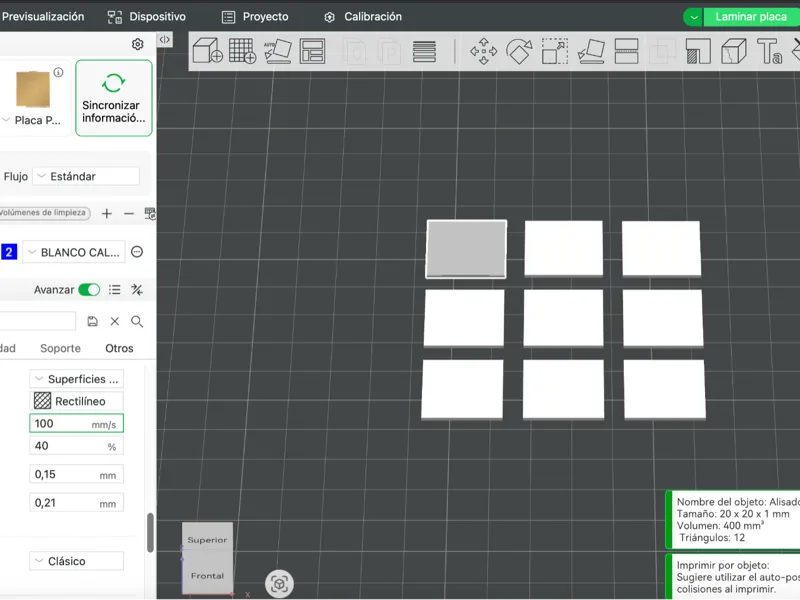The height and width of the screenshot is (600, 800).
Task: Click the plate thumbnail image
Action: pyautogui.click(x=33, y=89)
